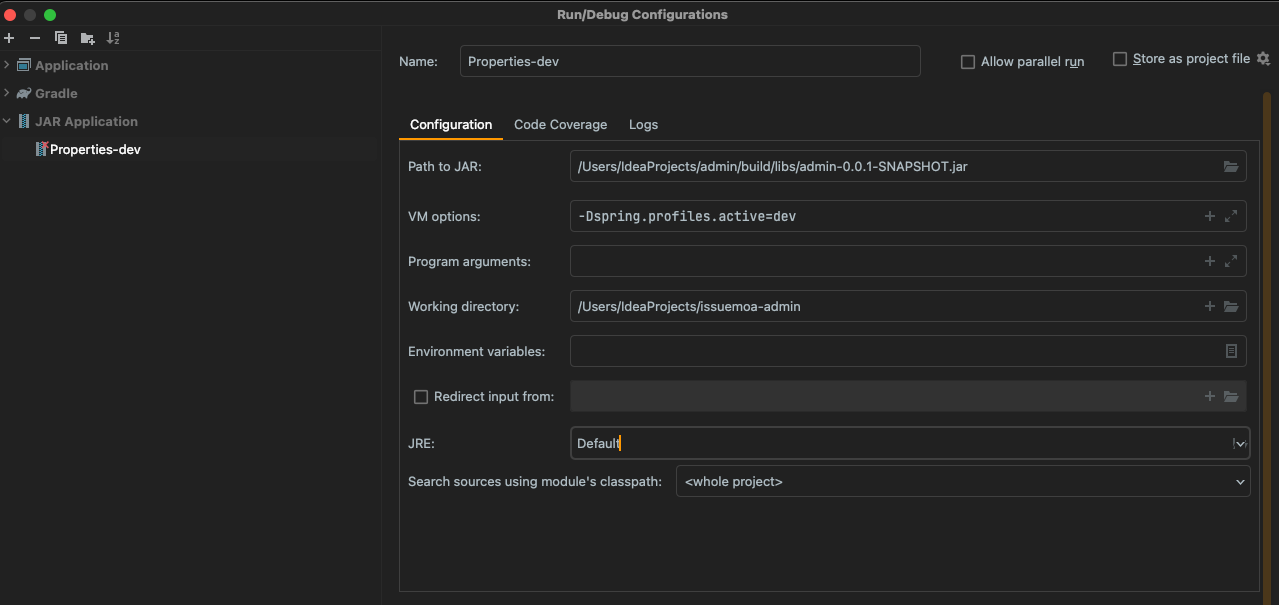The height and width of the screenshot is (605, 1279).
Task: Create a new folder for configurations
Action: pyautogui.click(x=87, y=38)
